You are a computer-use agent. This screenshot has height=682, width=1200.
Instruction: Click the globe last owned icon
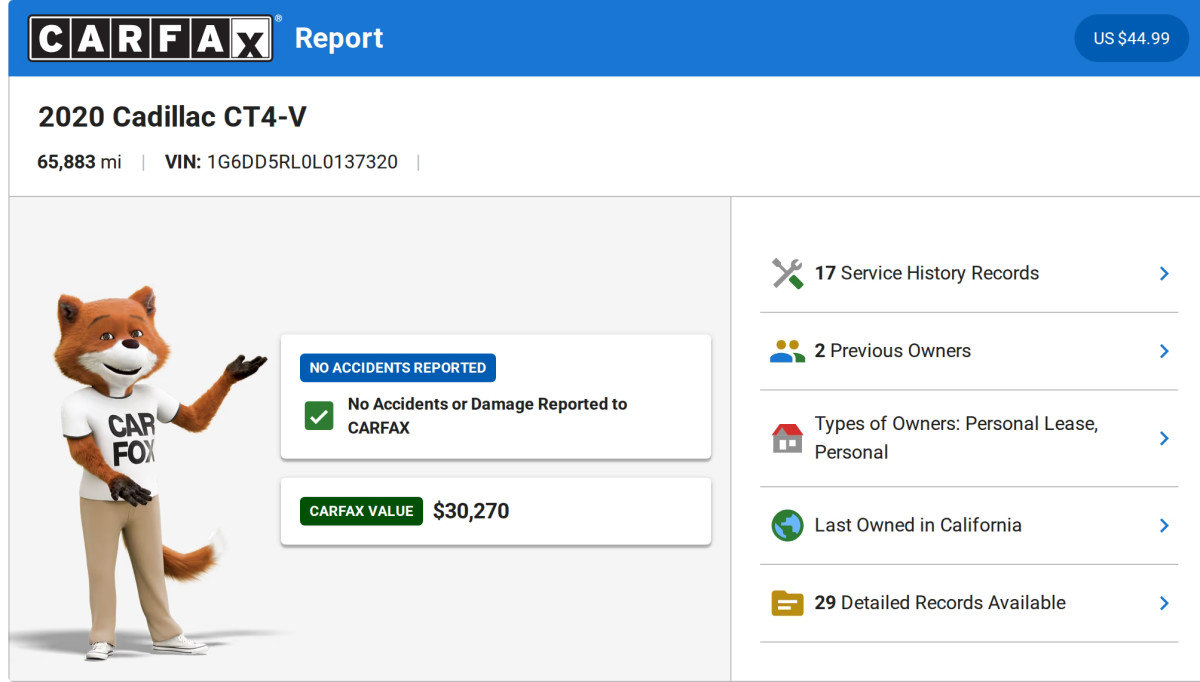pyautogui.click(x=788, y=525)
